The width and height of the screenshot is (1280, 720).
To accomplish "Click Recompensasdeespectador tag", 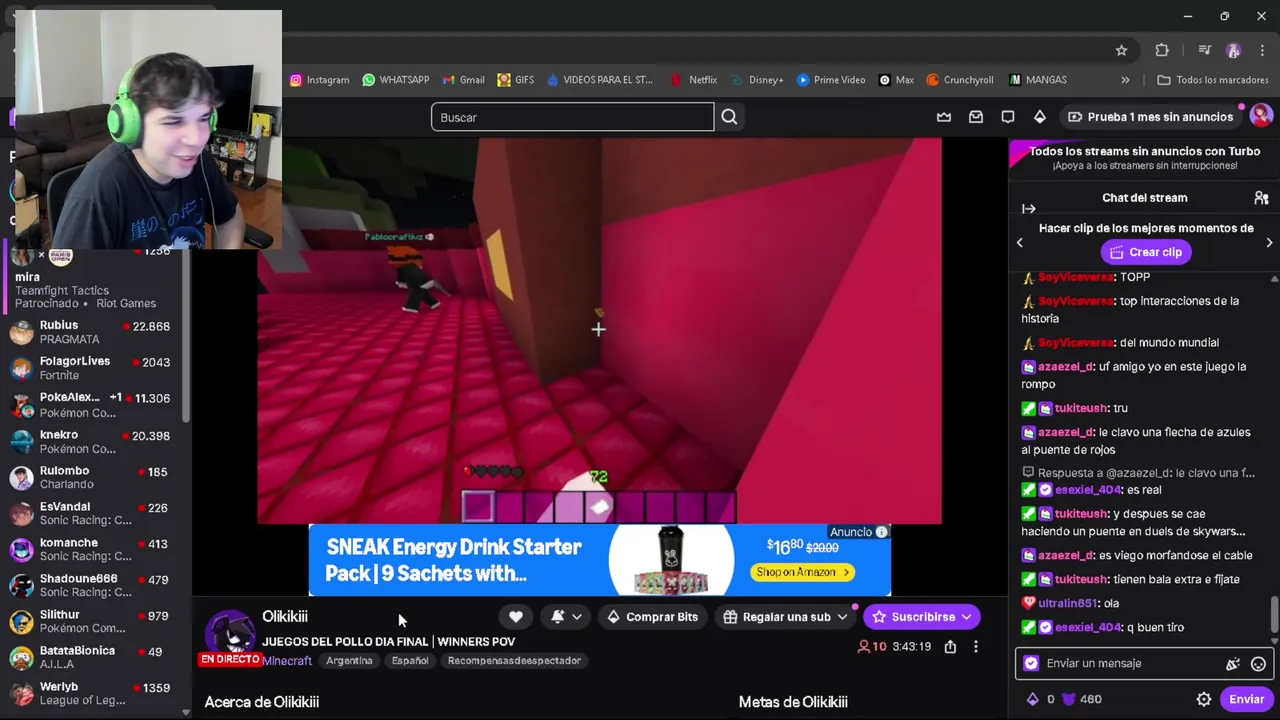I will click(514, 661).
